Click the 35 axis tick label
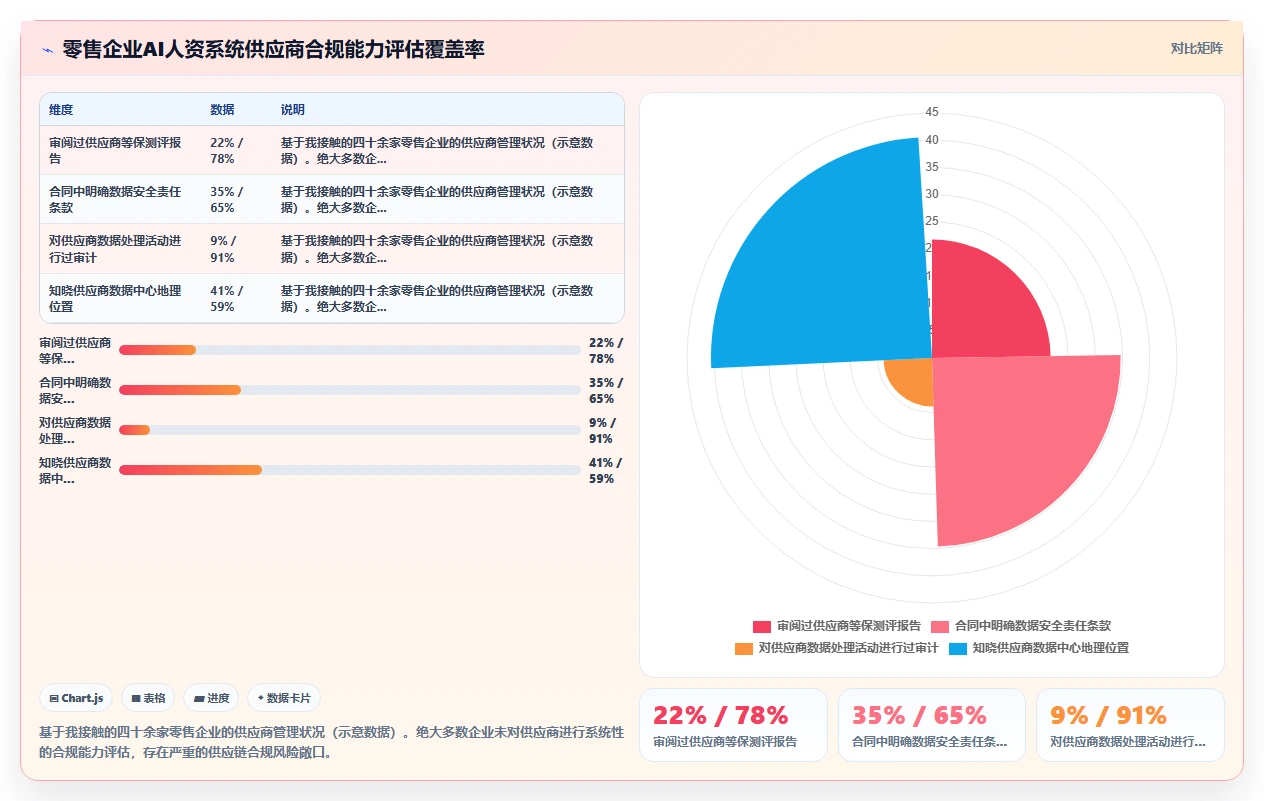The width and height of the screenshot is (1264, 801). 932,167
